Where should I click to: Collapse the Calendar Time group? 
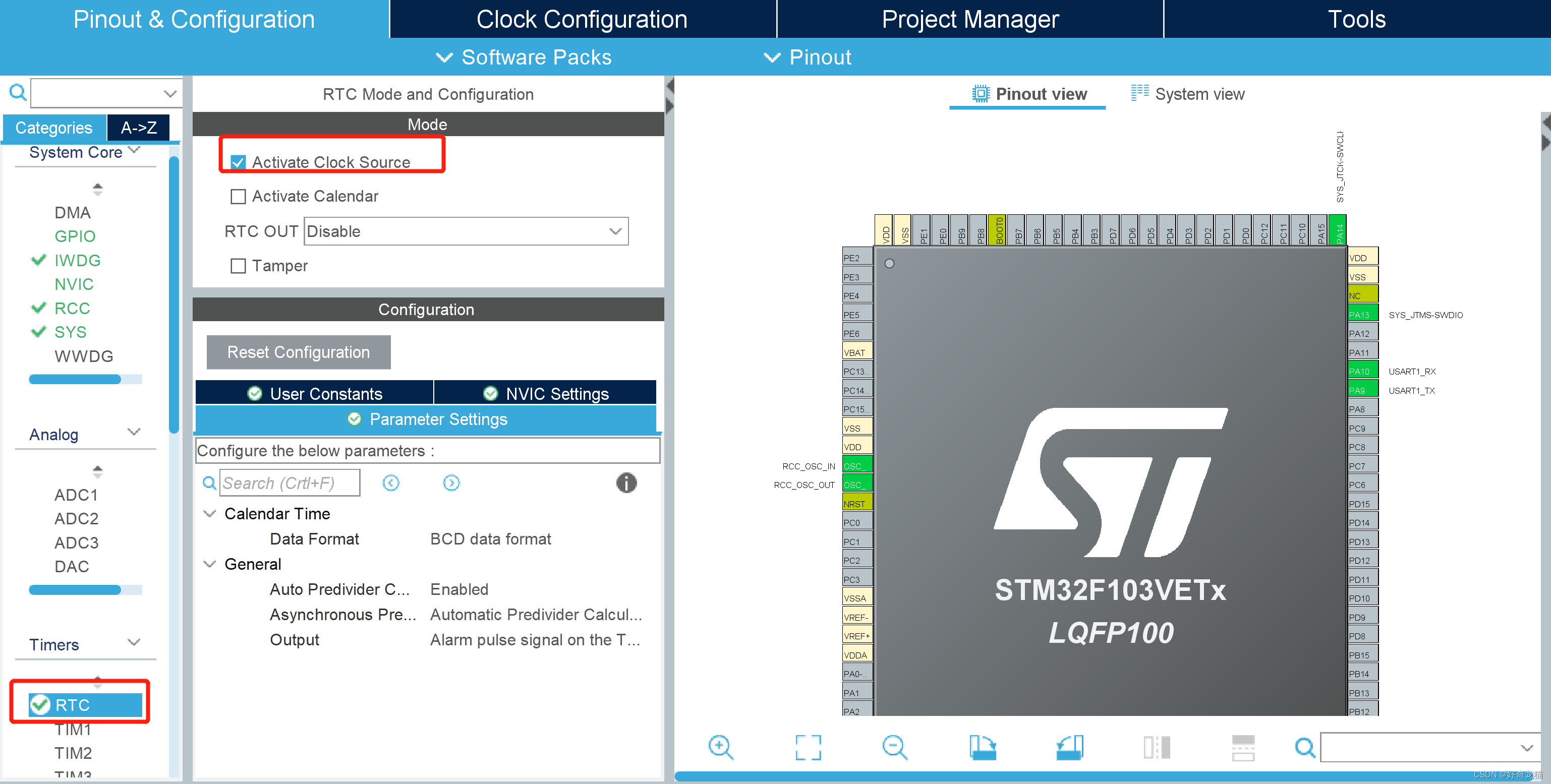(x=209, y=513)
